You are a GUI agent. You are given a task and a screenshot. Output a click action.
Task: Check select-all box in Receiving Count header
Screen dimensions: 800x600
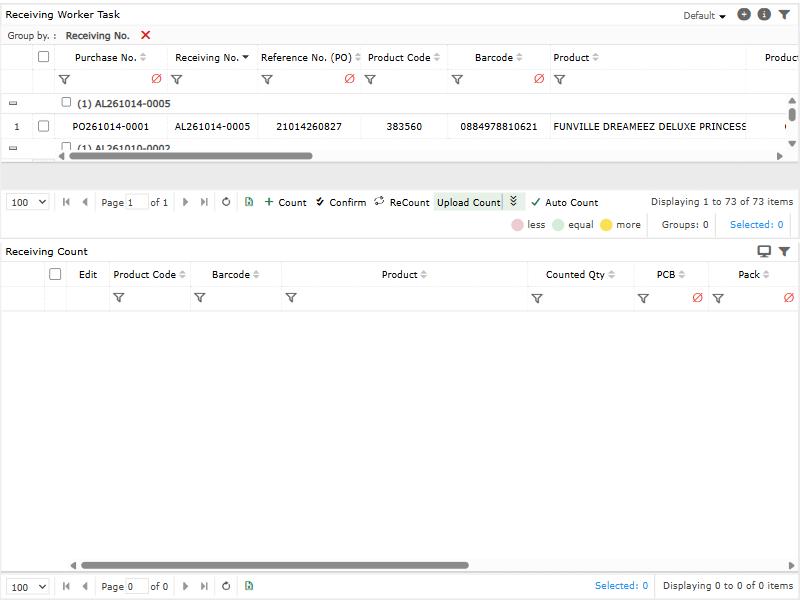55,274
